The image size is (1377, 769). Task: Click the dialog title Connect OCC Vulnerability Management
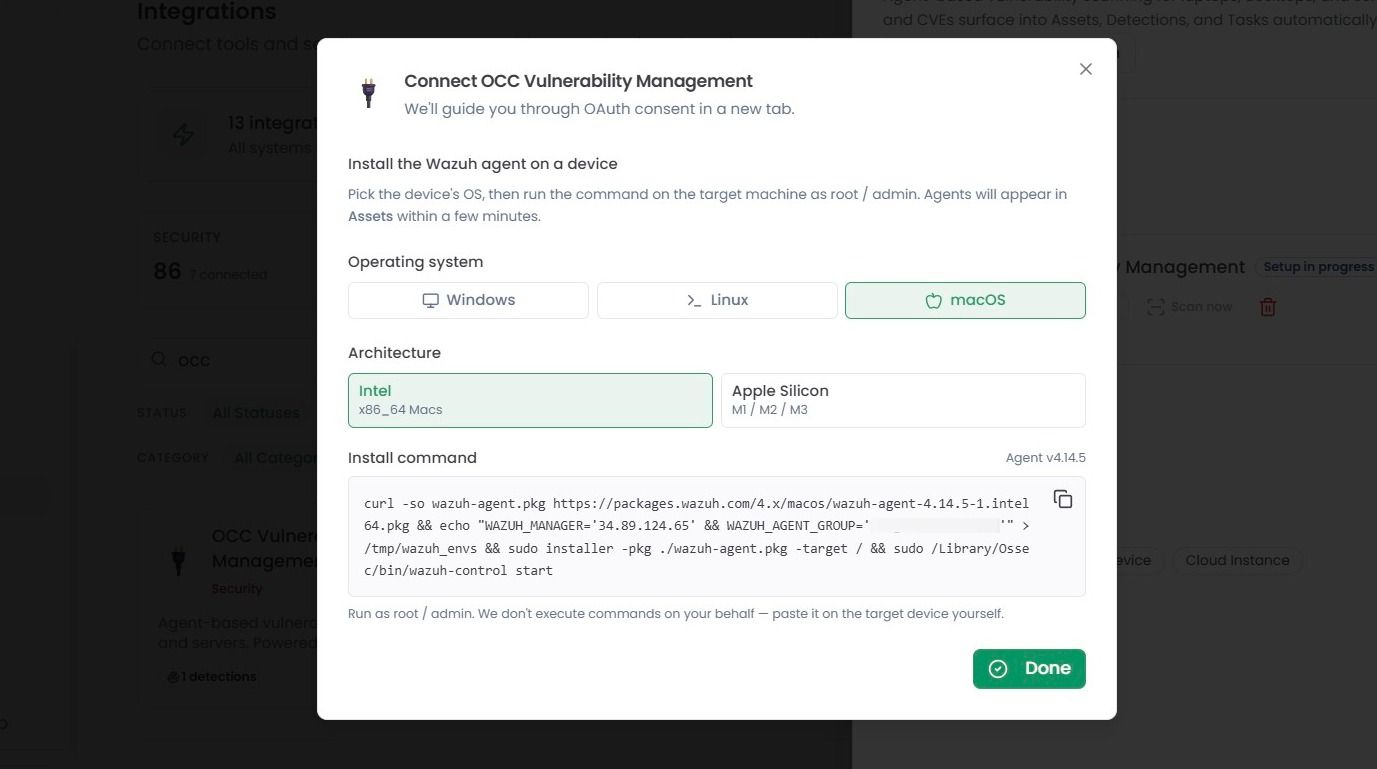click(578, 81)
